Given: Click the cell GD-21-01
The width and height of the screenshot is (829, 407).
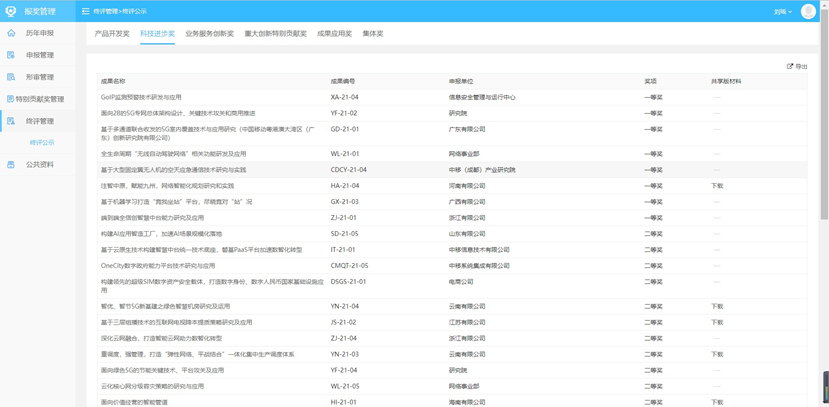Looking at the screenshot, I should pos(345,129).
